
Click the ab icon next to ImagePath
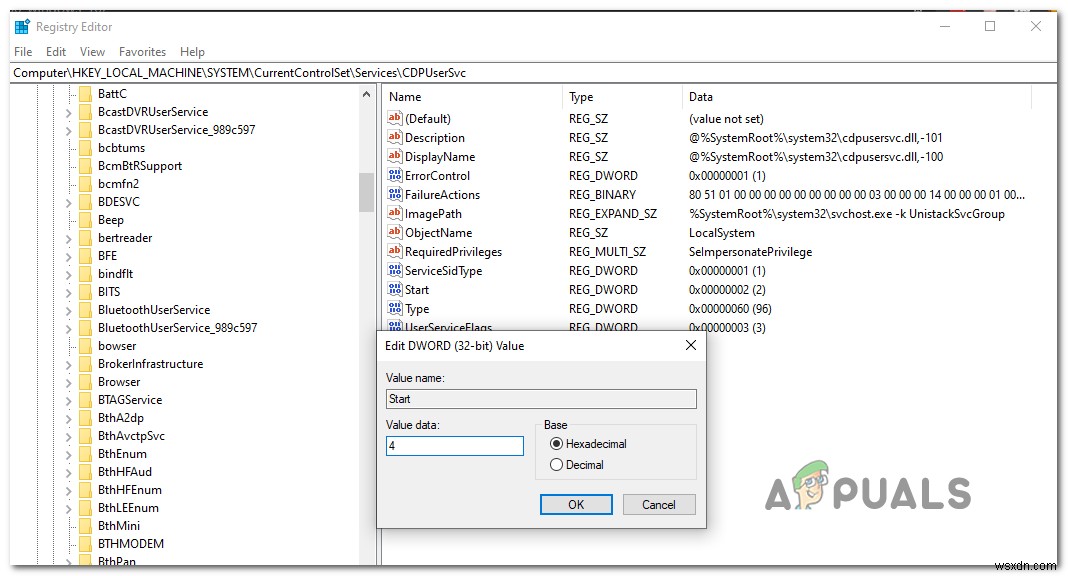394,213
